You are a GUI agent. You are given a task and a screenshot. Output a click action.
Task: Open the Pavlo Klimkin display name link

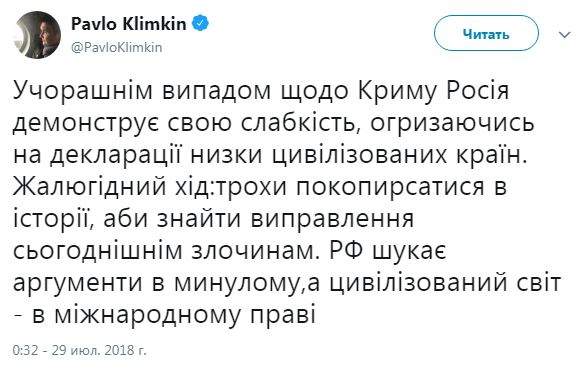pos(128,24)
